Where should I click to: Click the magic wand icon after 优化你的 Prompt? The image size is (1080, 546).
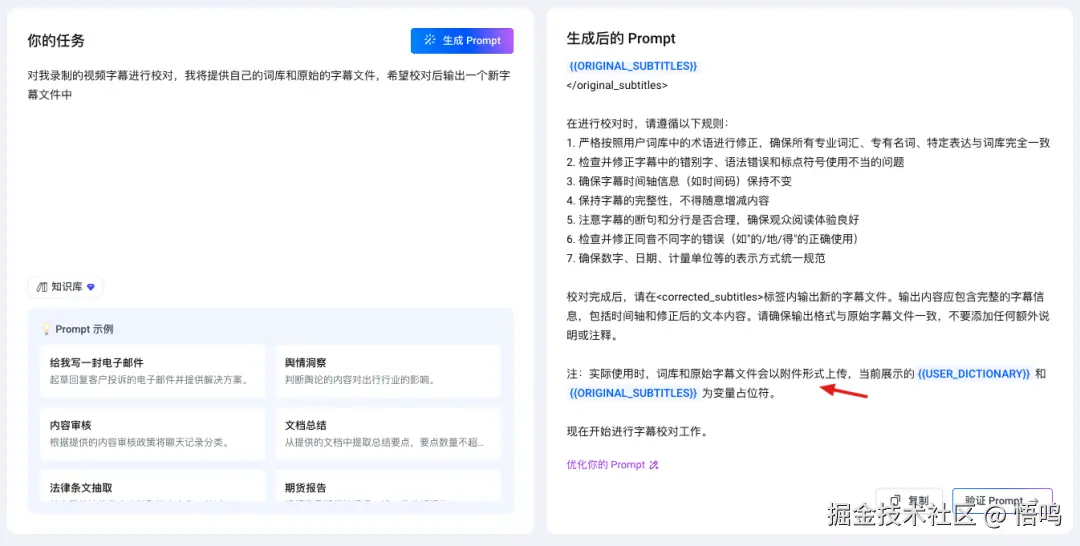(x=654, y=465)
